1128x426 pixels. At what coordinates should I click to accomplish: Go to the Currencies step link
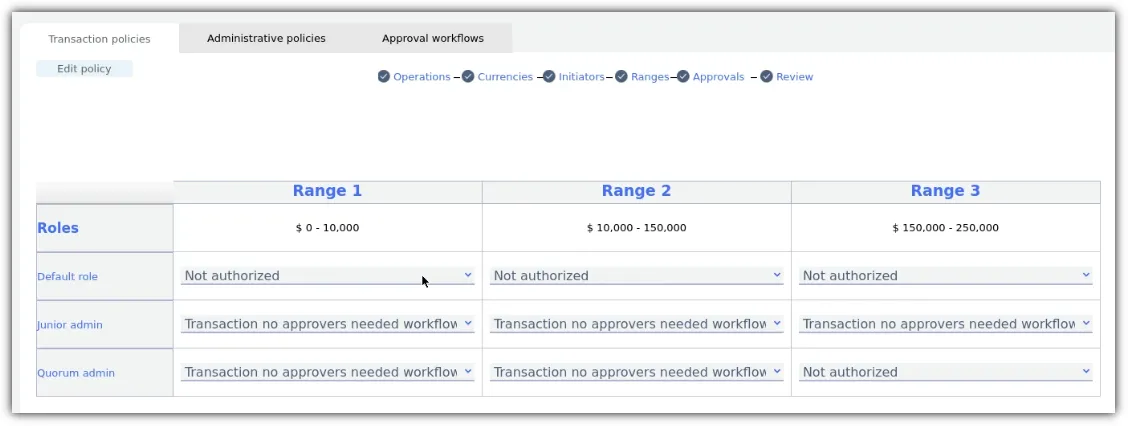[x=505, y=77]
